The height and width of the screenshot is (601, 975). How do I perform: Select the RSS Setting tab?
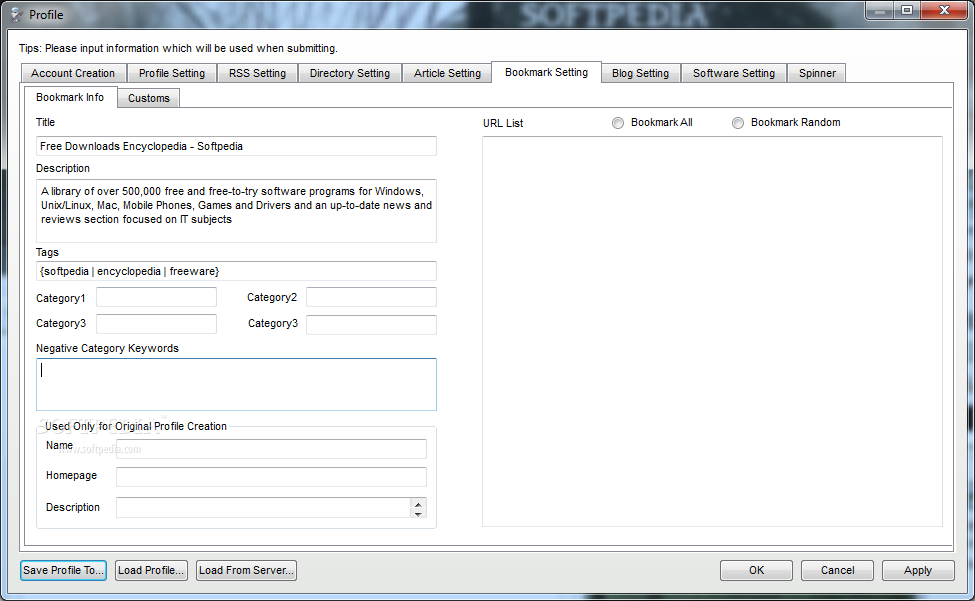[257, 73]
